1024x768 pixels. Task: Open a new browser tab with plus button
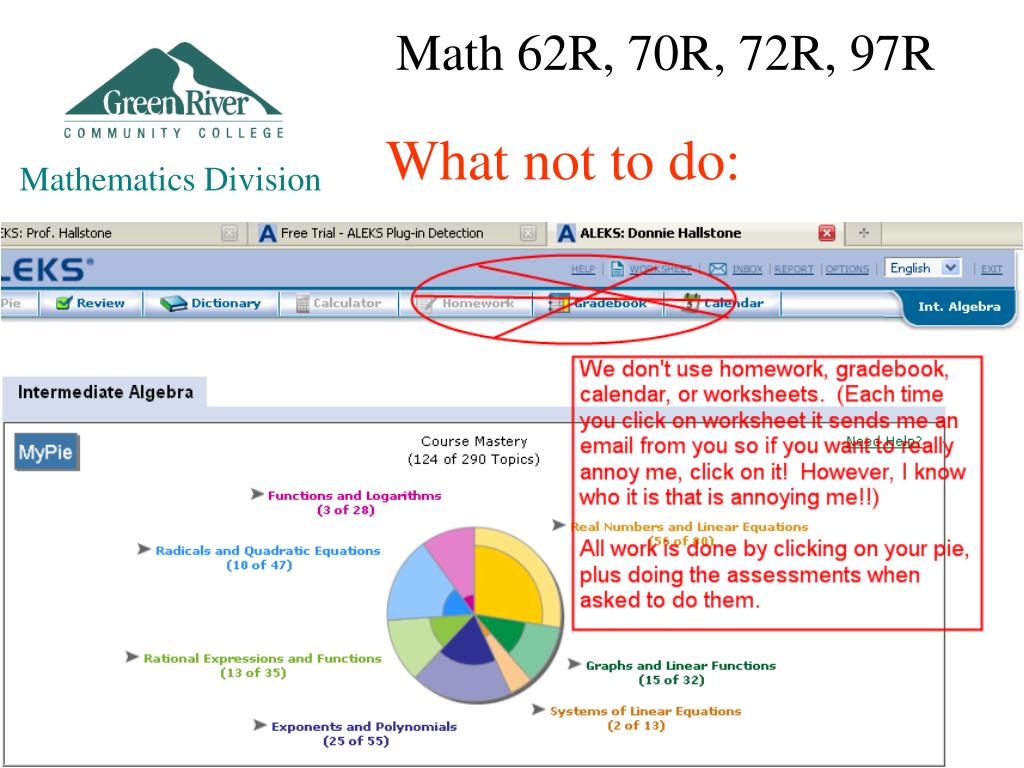click(864, 233)
